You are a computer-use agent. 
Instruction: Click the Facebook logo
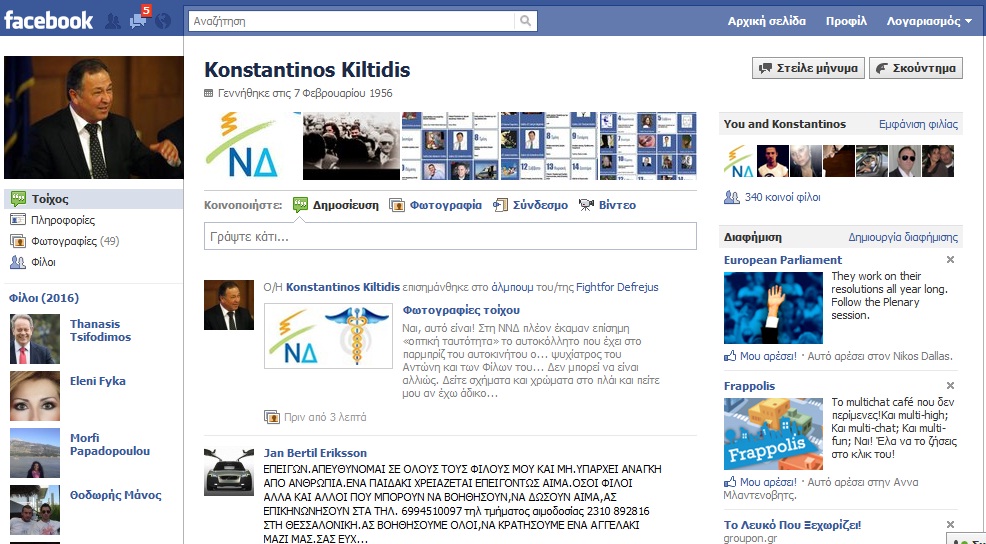pos(48,20)
